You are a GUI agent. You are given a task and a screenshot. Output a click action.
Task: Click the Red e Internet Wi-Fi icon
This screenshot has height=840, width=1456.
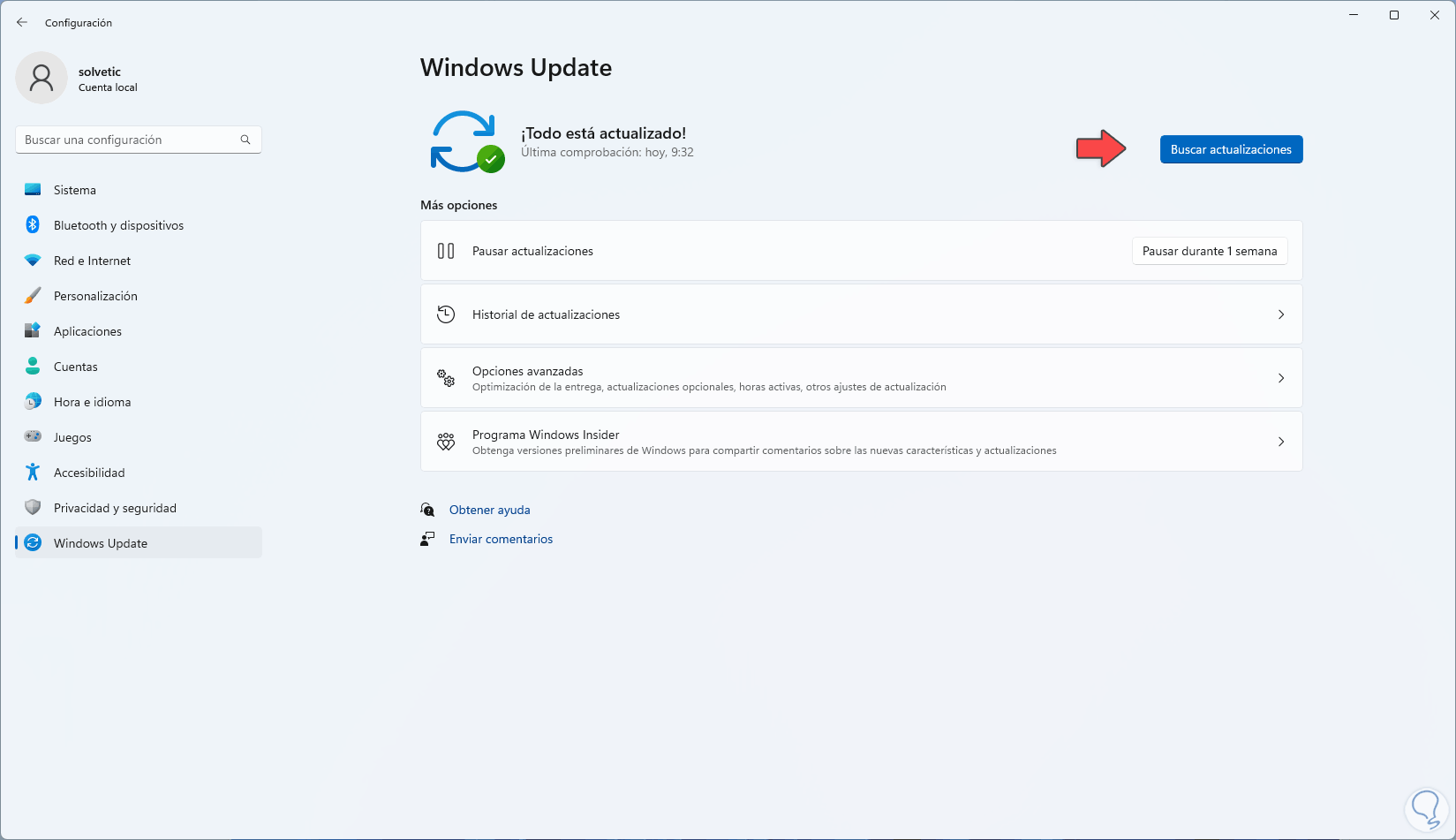pos(33,261)
